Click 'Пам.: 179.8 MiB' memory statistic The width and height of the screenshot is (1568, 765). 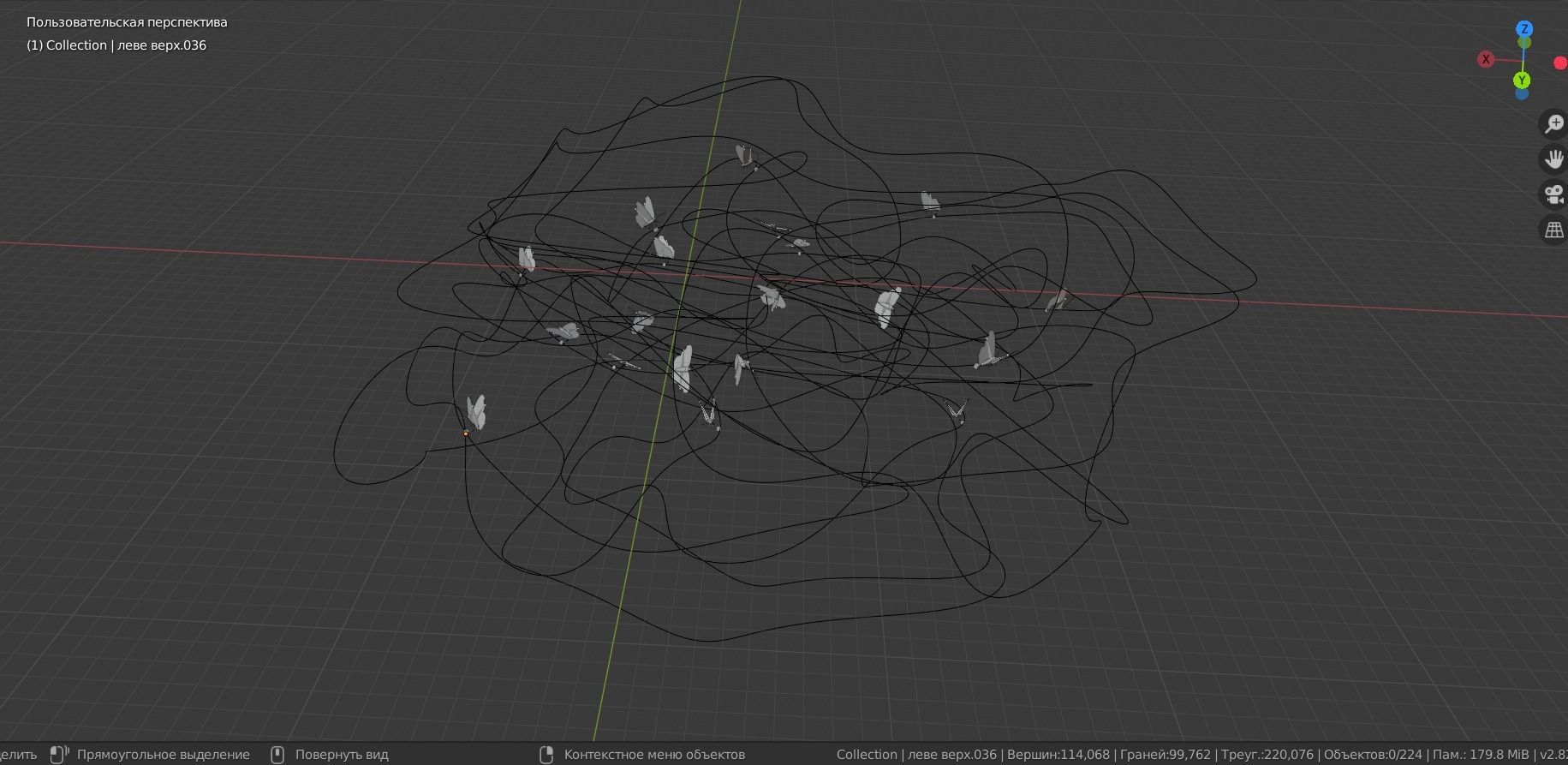point(1481,755)
